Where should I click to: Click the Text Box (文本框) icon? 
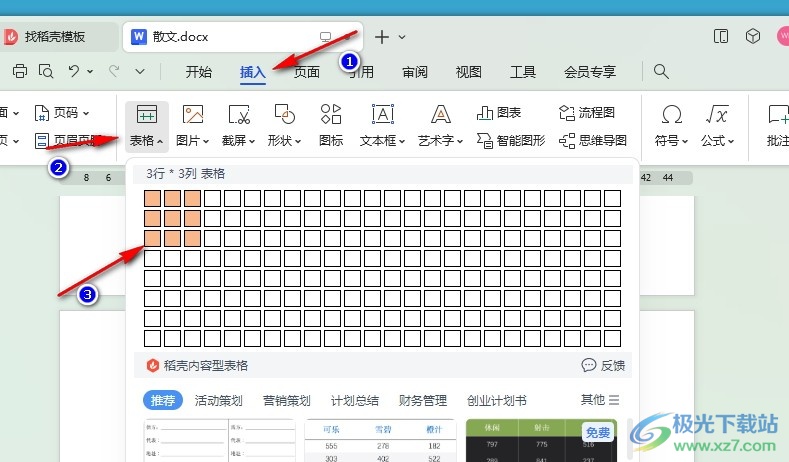[x=382, y=115]
